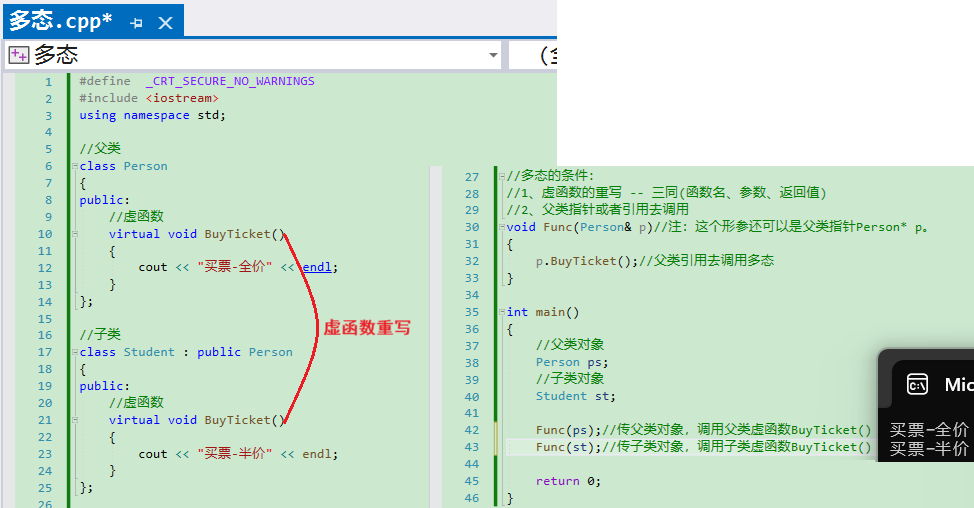Click the Person class name on line 6
The image size is (974, 508).
(145, 166)
